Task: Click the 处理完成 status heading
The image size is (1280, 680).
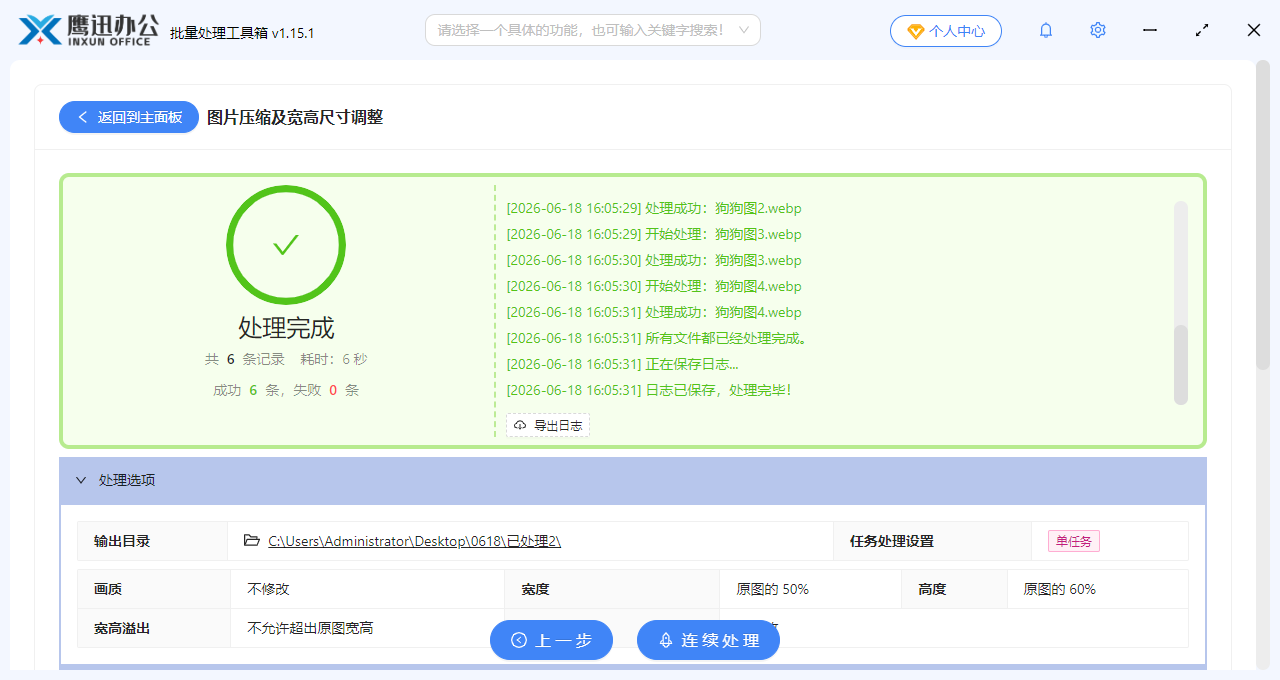Action: [x=286, y=328]
